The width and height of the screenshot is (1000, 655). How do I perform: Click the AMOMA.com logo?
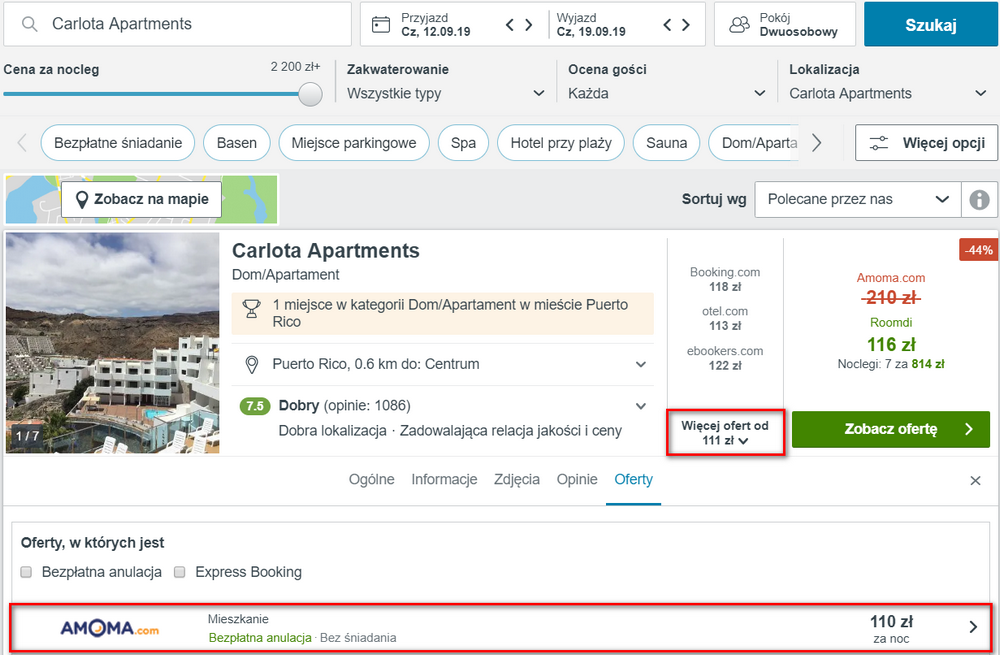[x=110, y=628]
